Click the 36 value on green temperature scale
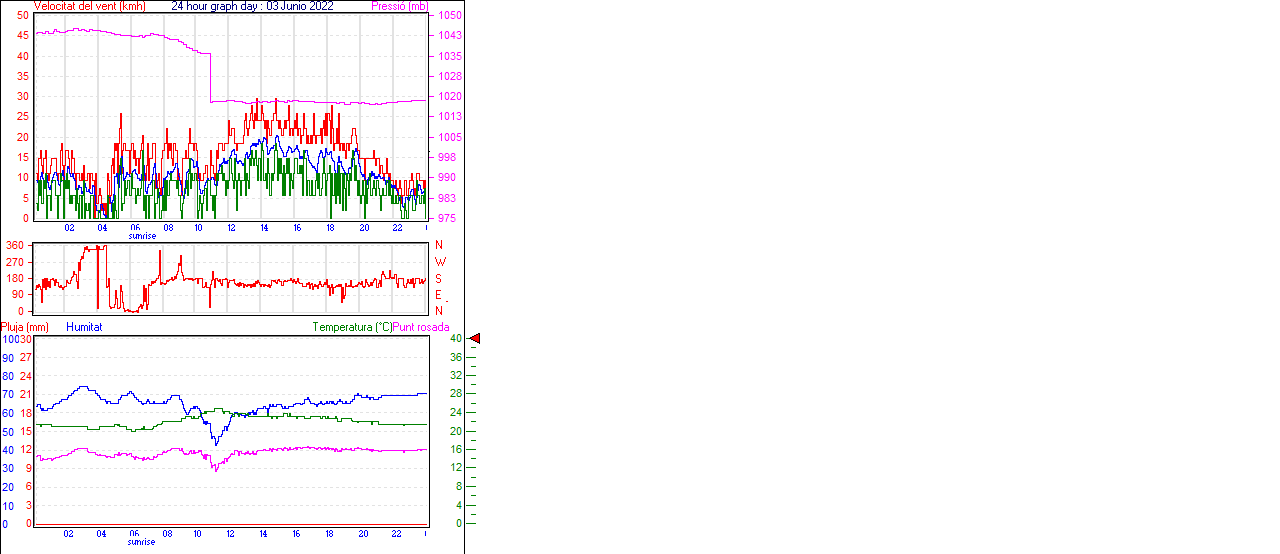 [456, 357]
